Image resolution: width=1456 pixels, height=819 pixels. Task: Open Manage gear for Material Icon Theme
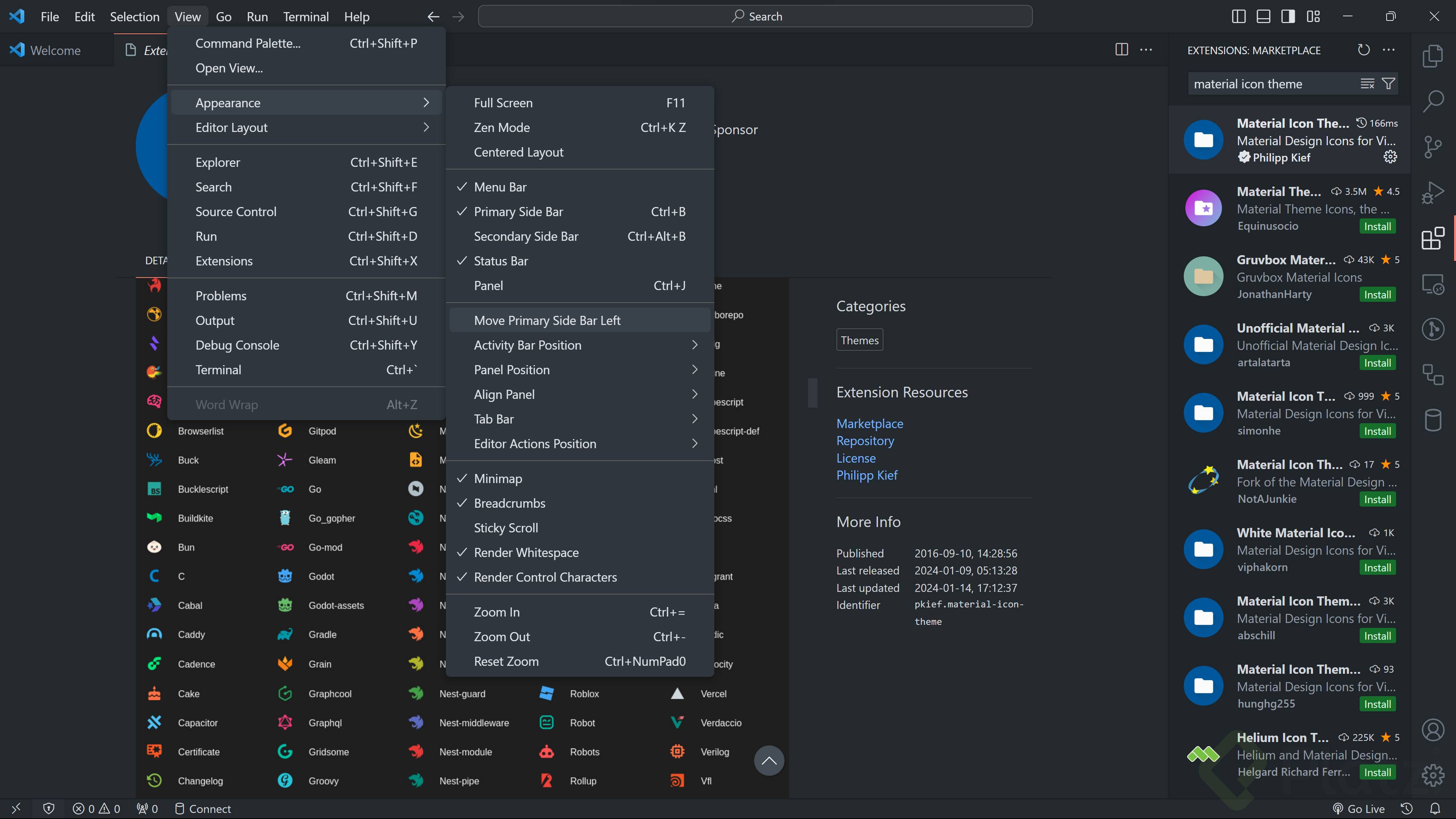[1390, 157]
